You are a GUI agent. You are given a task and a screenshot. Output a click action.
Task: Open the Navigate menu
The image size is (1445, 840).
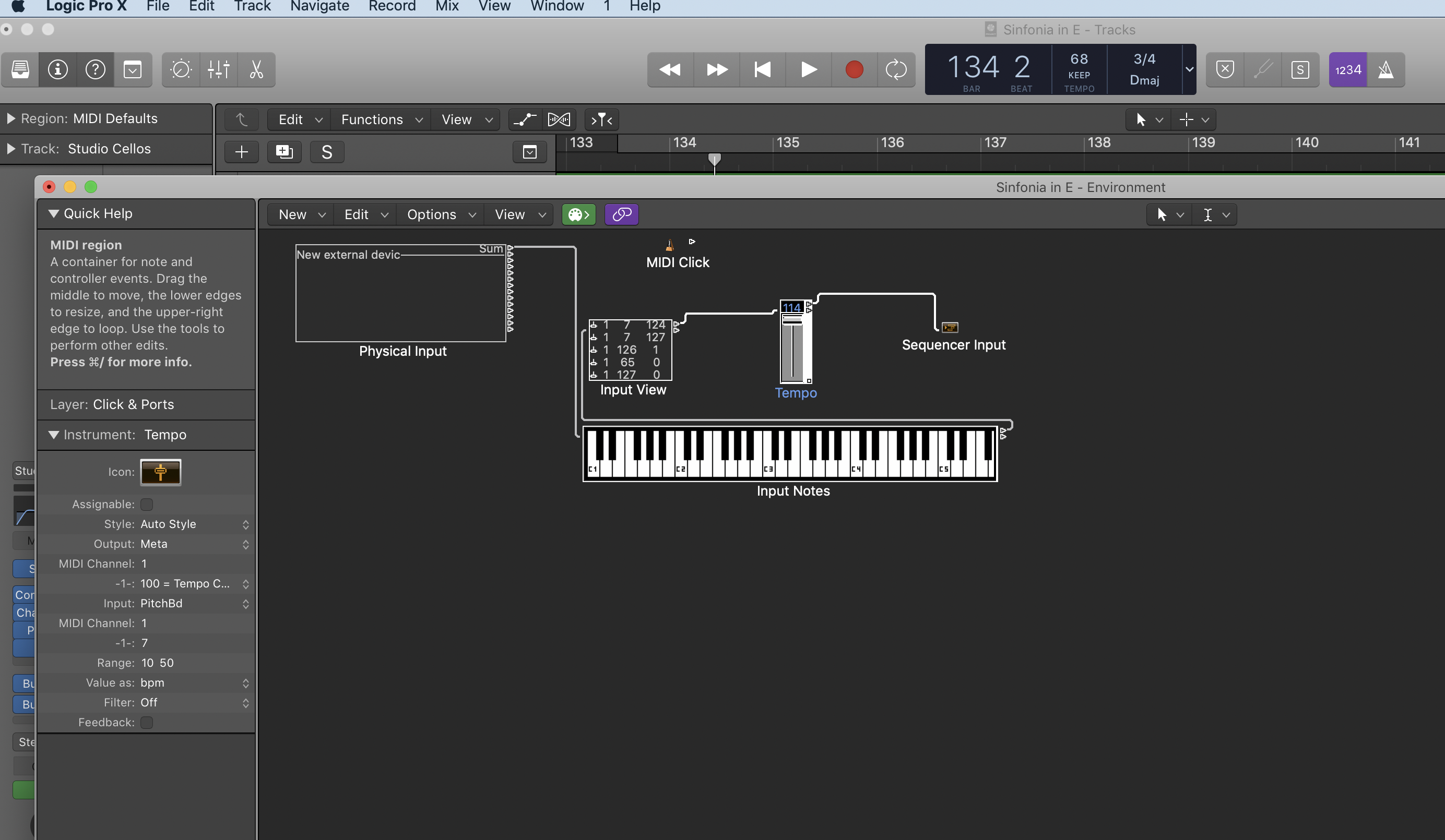click(319, 6)
